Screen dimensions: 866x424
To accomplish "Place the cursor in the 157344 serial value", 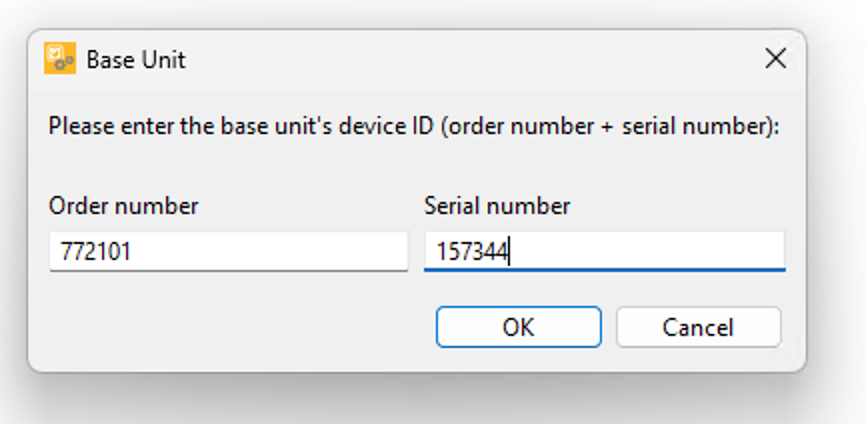I will [472, 252].
